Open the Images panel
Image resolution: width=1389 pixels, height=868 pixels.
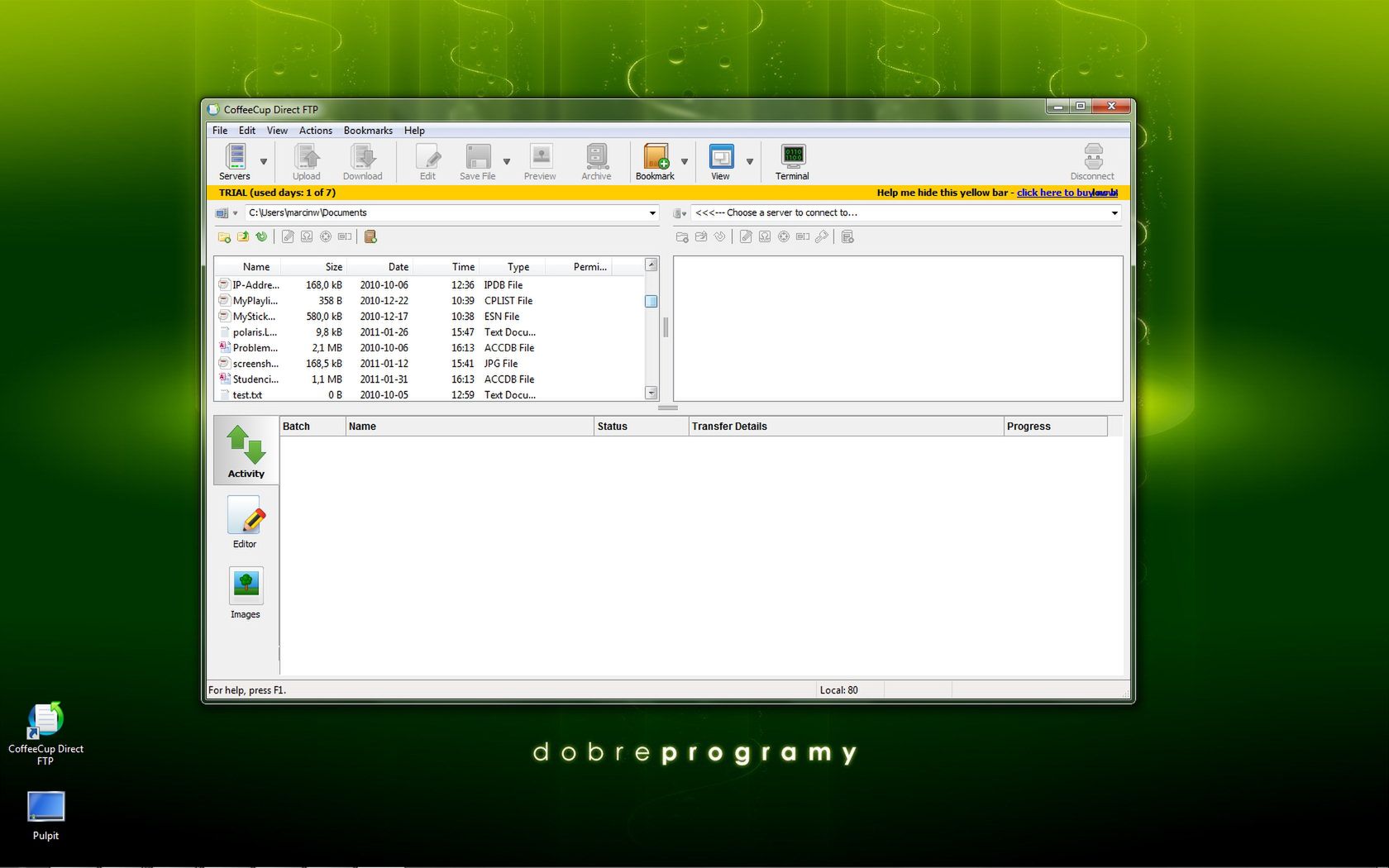pyautogui.click(x=246, y=592)
